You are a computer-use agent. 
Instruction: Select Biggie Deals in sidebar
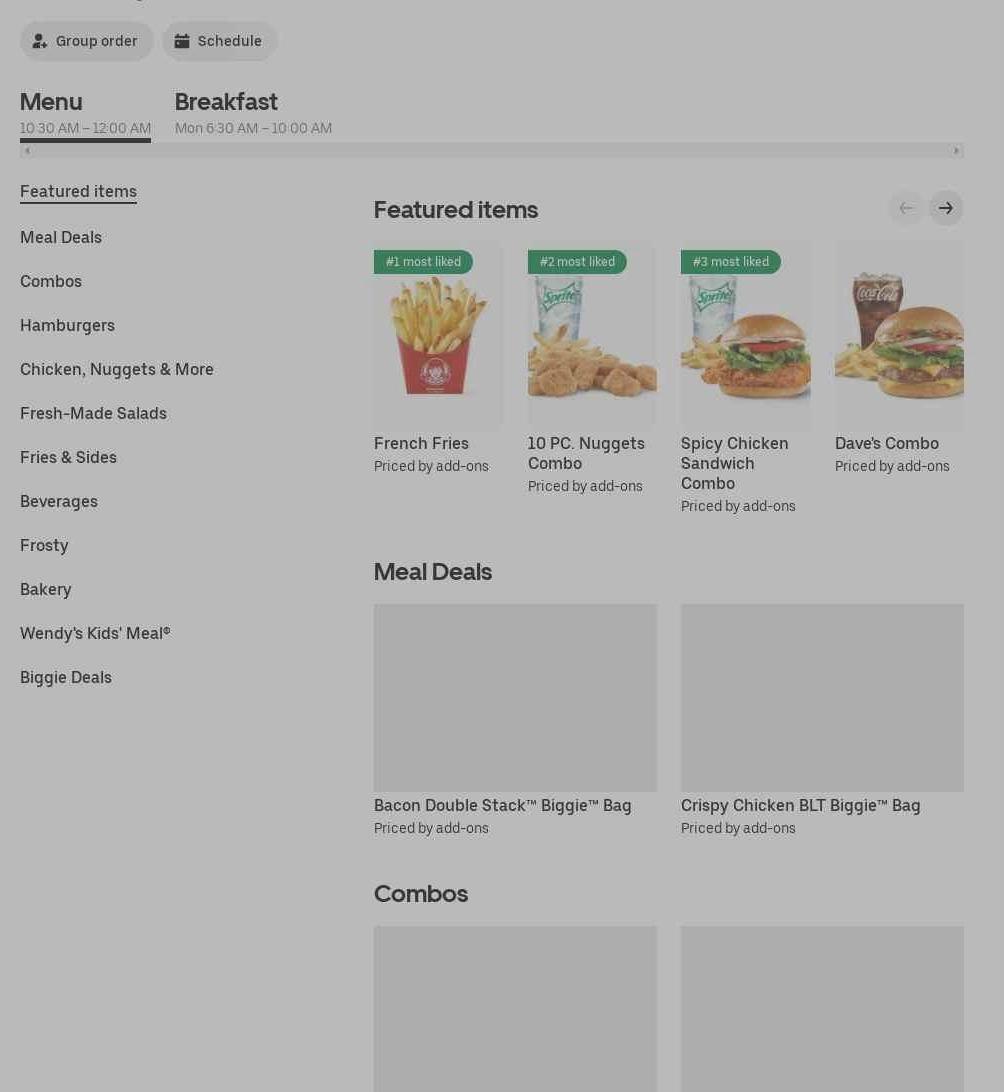65,677
